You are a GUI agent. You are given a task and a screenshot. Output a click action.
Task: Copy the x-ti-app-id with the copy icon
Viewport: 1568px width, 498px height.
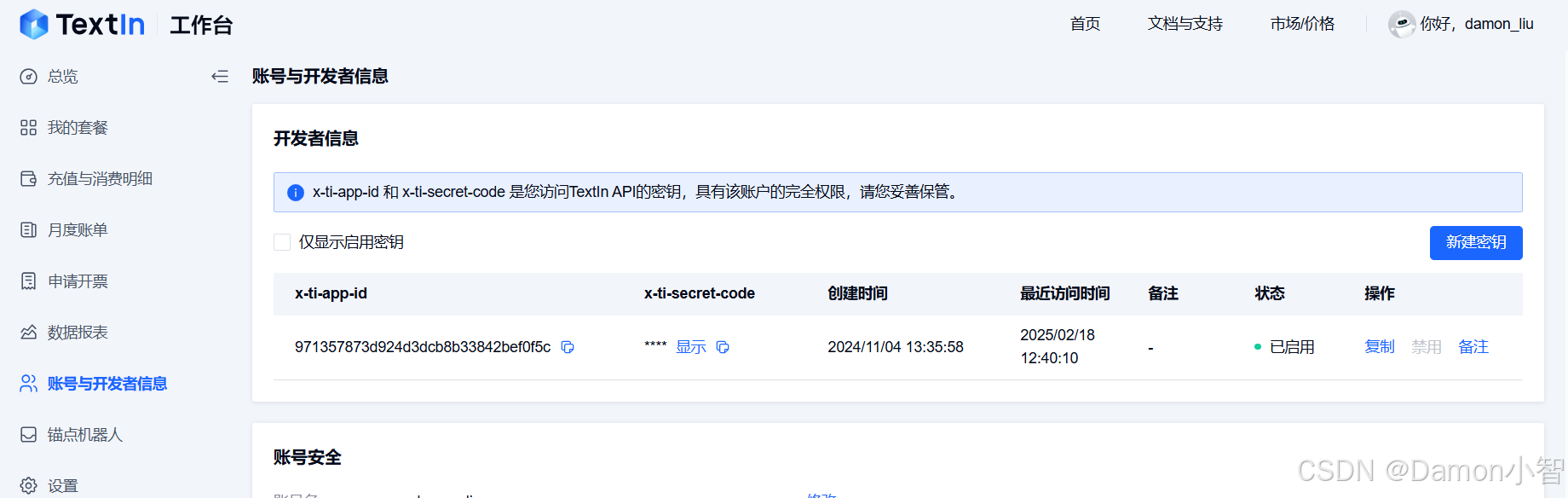[x=568, y=347]
